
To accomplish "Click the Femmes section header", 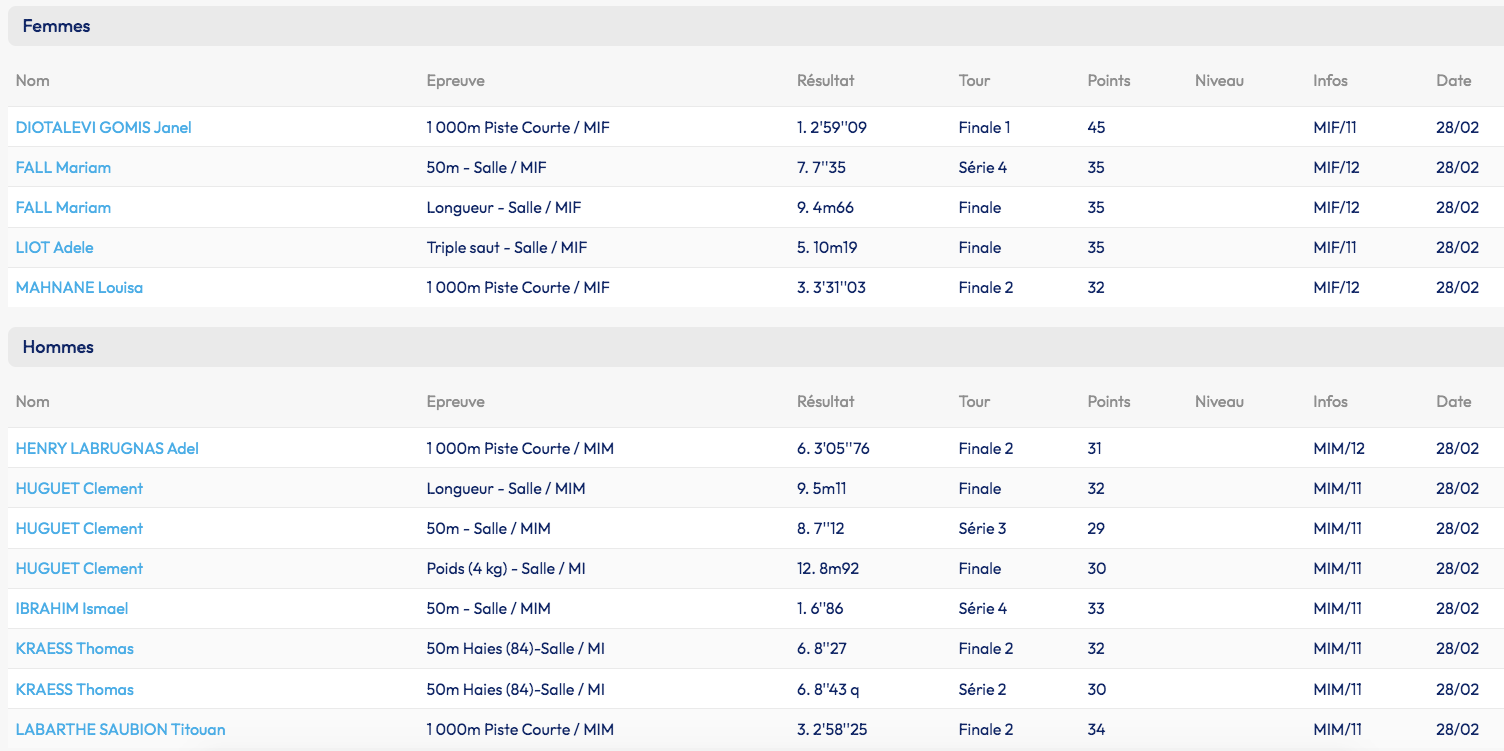I will click(x=56, y=26).
